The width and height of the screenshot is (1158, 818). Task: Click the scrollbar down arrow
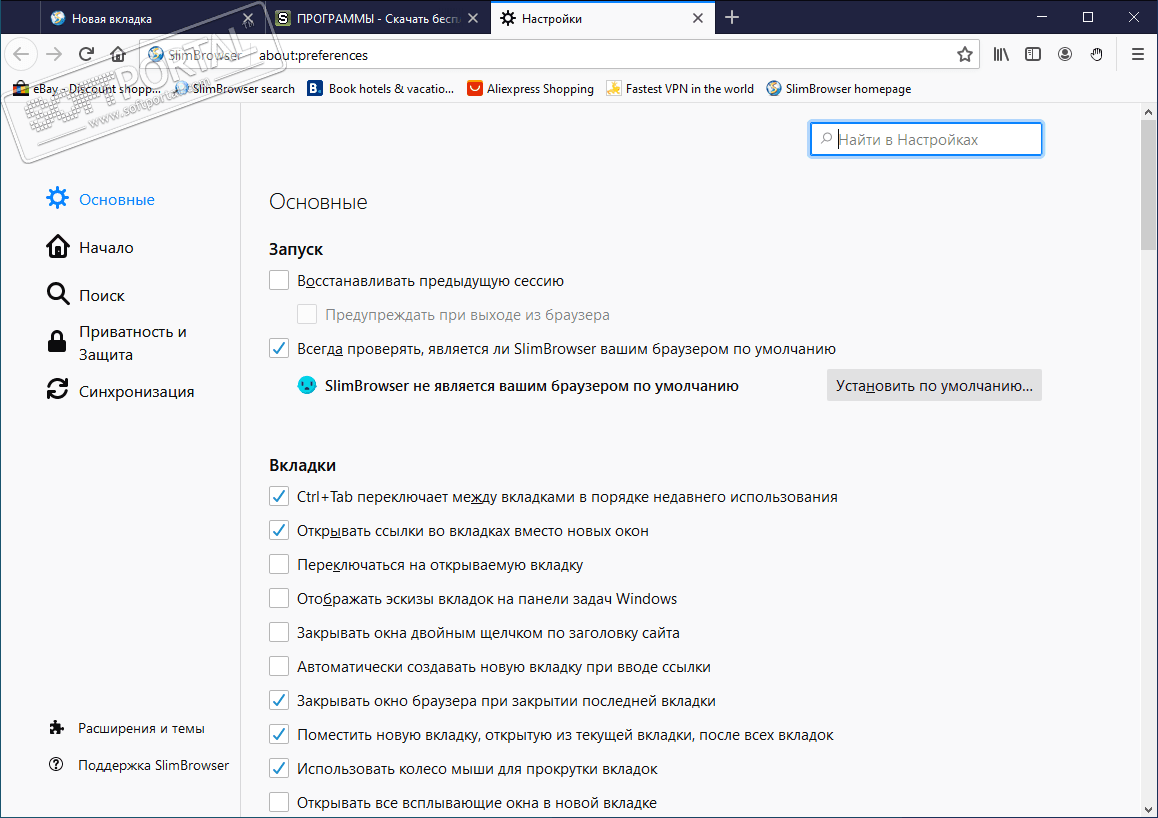pos(1148,809)
